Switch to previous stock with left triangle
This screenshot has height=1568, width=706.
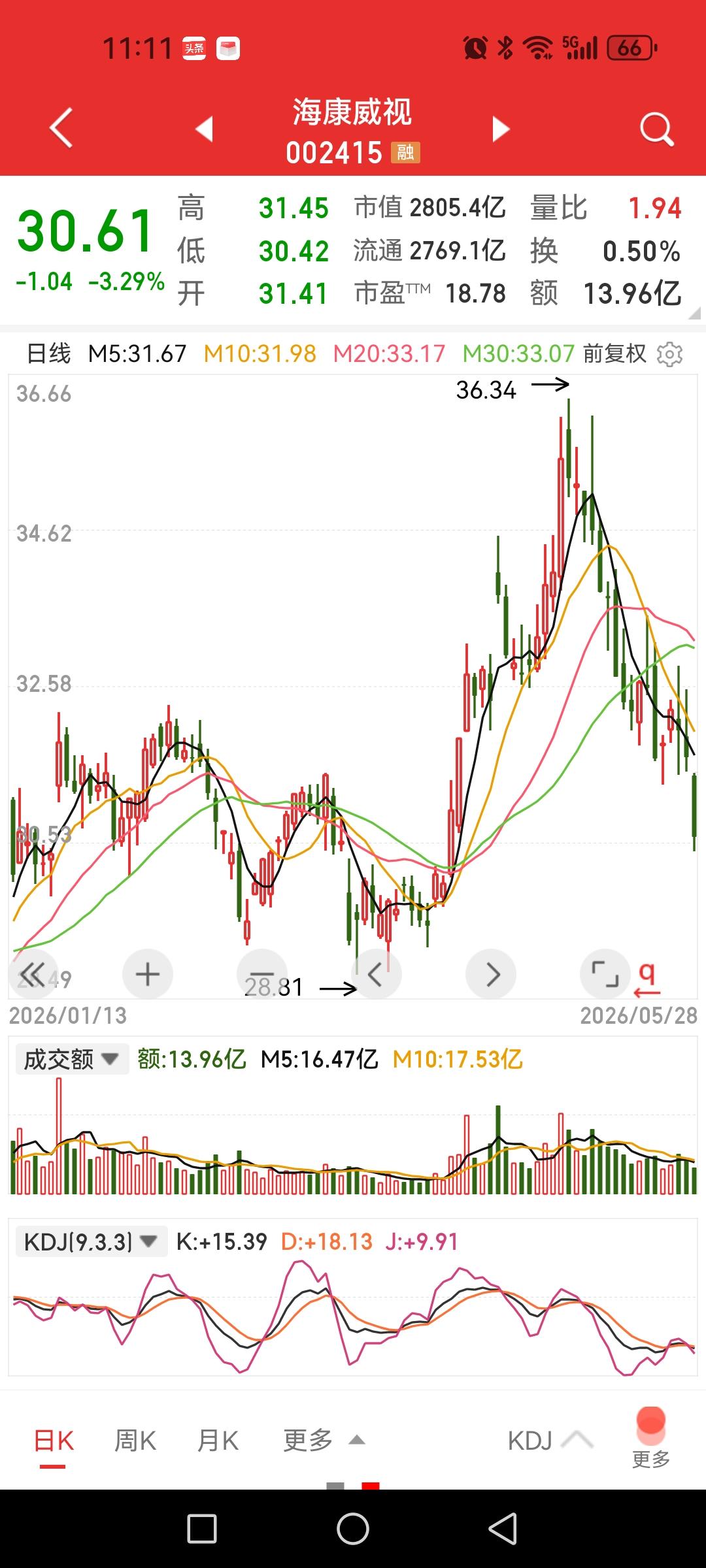click(x=205, y=129)
